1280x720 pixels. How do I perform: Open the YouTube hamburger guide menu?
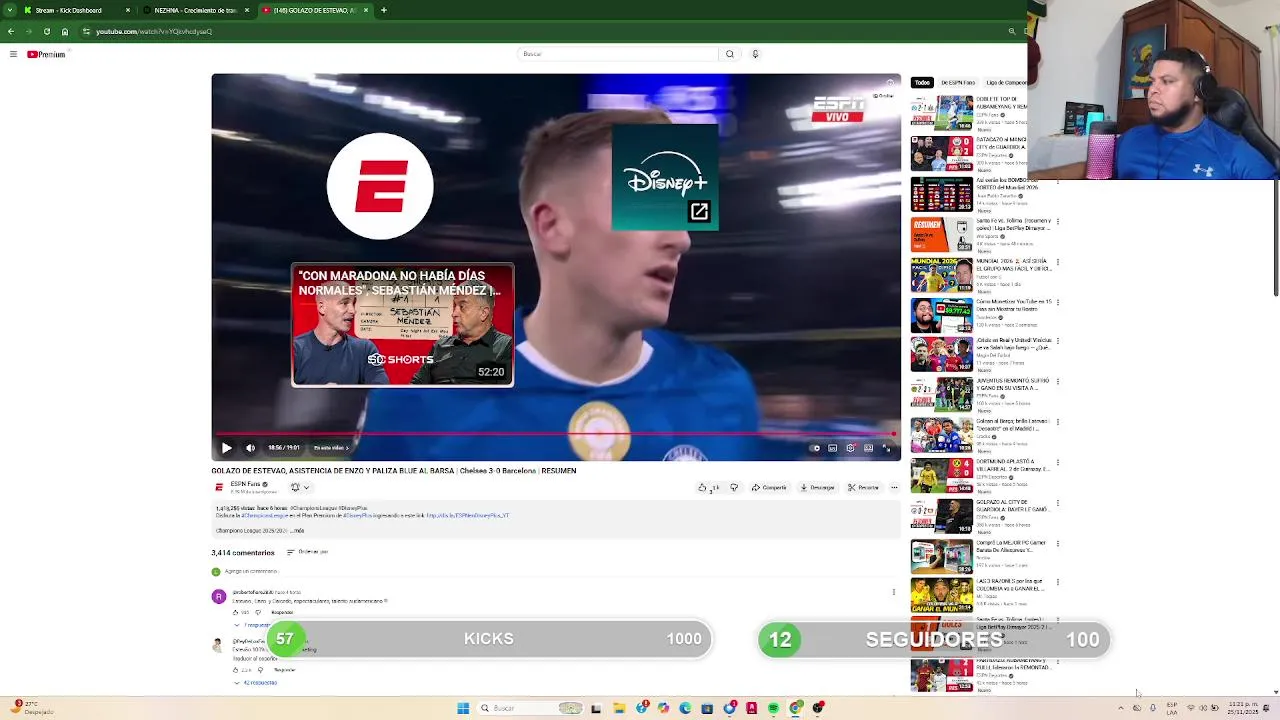coord(13,54)
